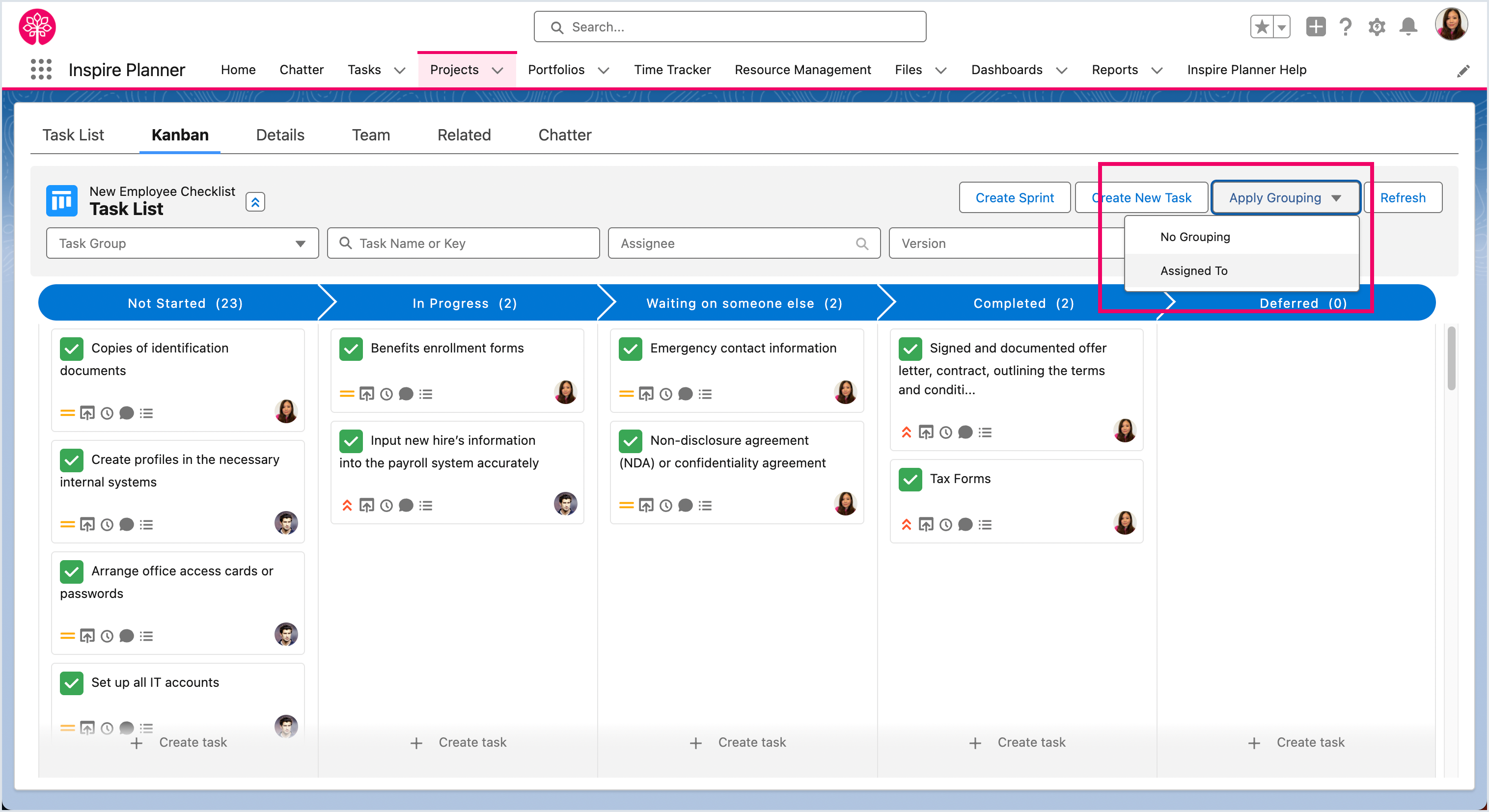Open the Notifications bell icon
Screen dimensions: 1489x812
coord(1408,27)
